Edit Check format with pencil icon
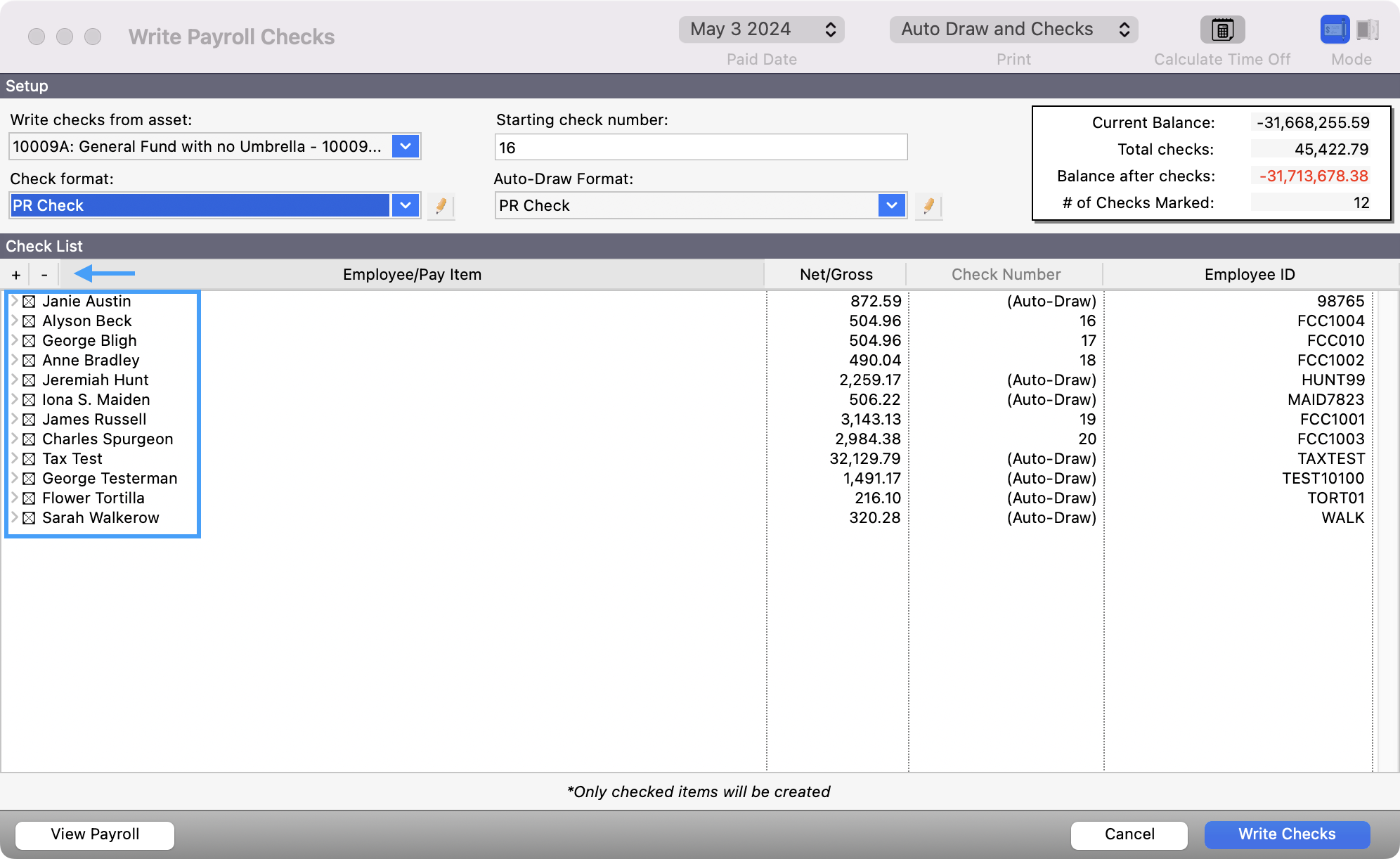This screenshot has width=1400, height=859. pyautogui.click(x=441, y=206)
